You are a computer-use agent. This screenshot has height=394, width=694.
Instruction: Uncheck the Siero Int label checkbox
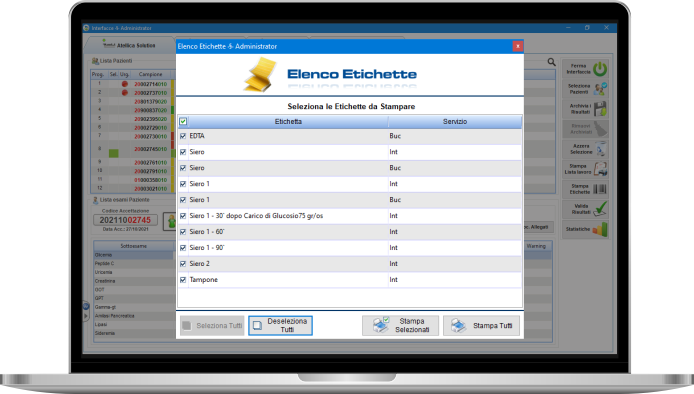point(183,152)
